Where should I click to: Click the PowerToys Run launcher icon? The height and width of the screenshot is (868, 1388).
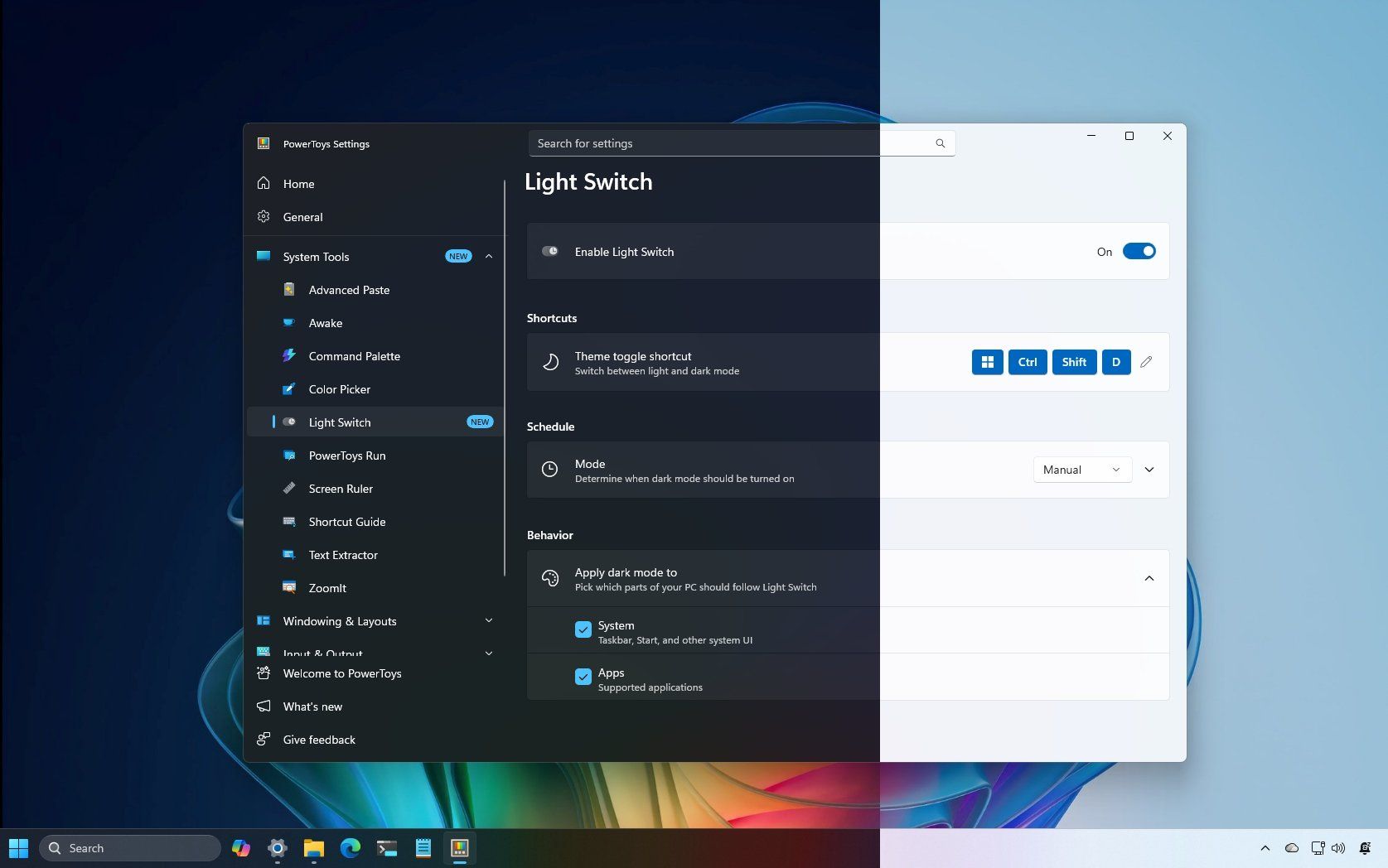pyautogui.click(x=289, y=455)
